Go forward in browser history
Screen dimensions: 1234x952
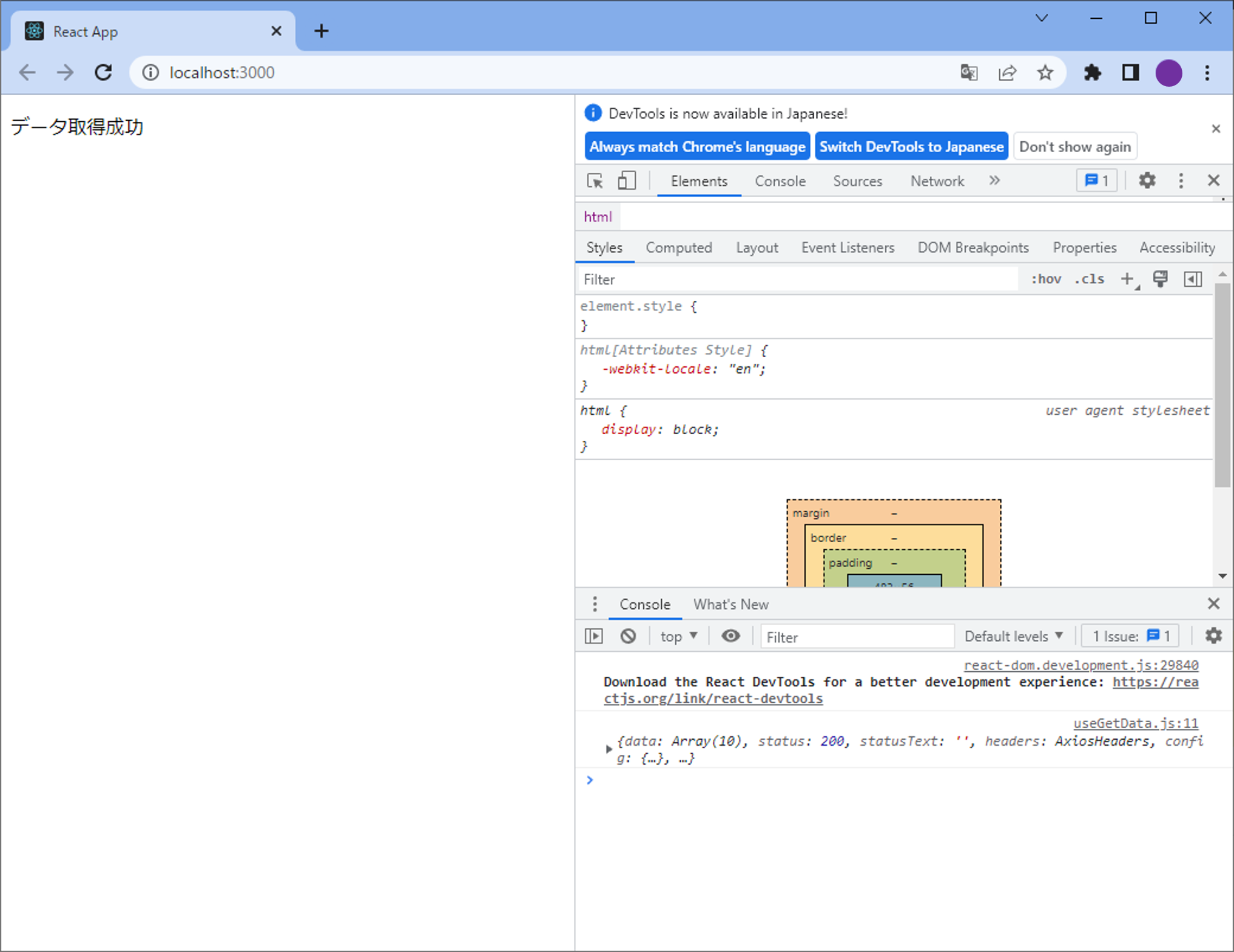click(x=65, y=73)
